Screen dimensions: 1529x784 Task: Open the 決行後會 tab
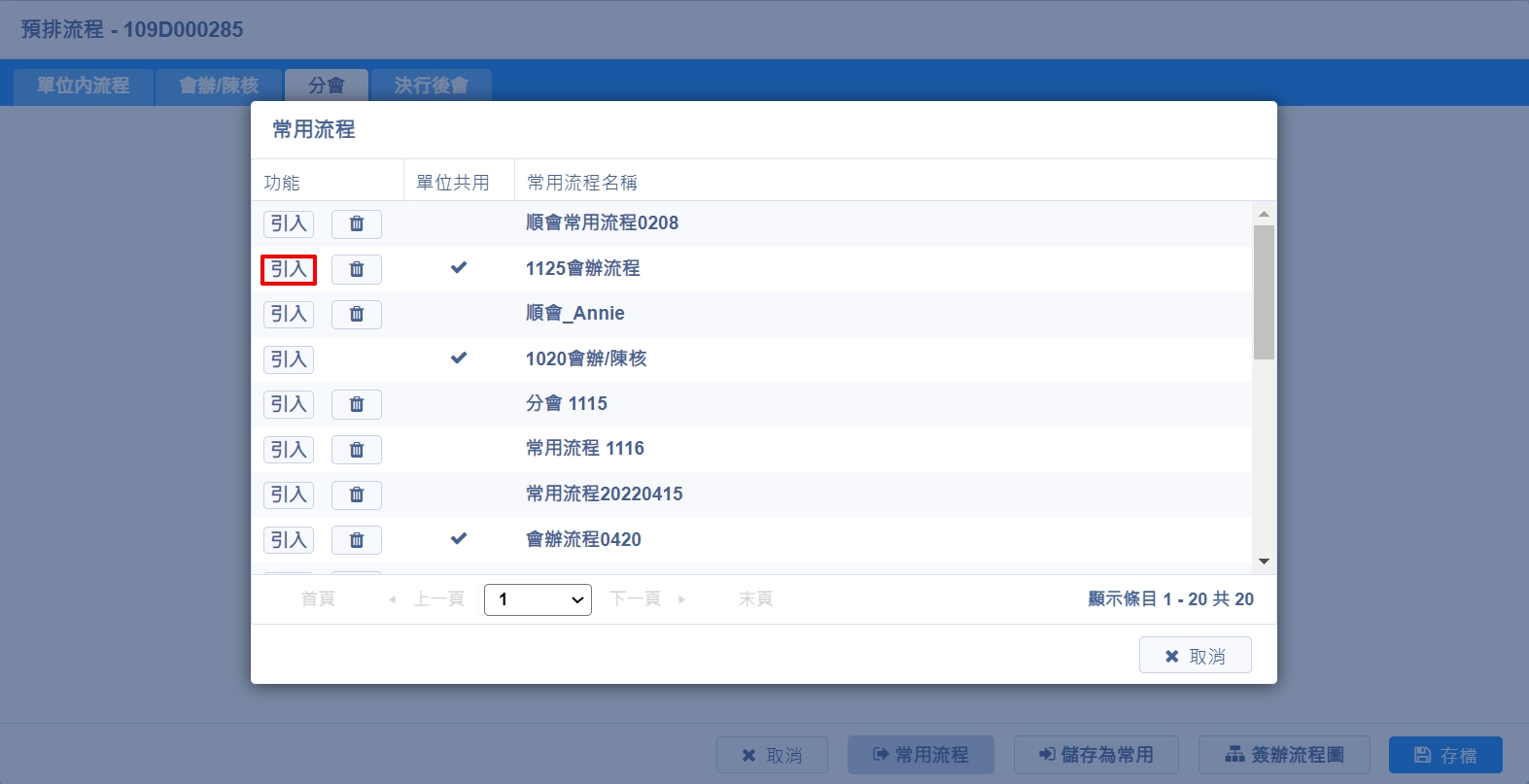point(431,85)
